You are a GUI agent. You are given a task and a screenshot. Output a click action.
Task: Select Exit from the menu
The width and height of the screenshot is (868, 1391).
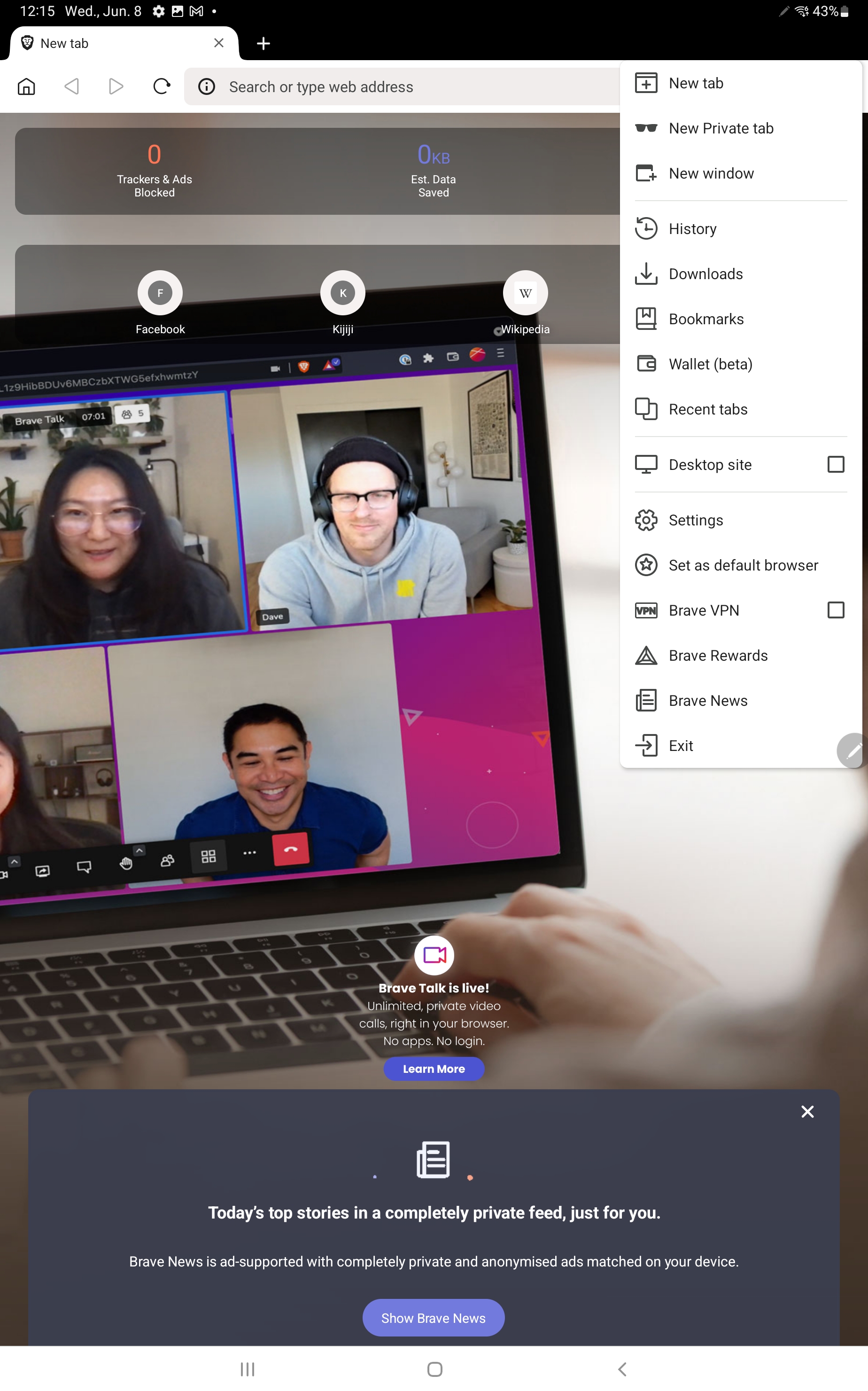coord(741,746)
